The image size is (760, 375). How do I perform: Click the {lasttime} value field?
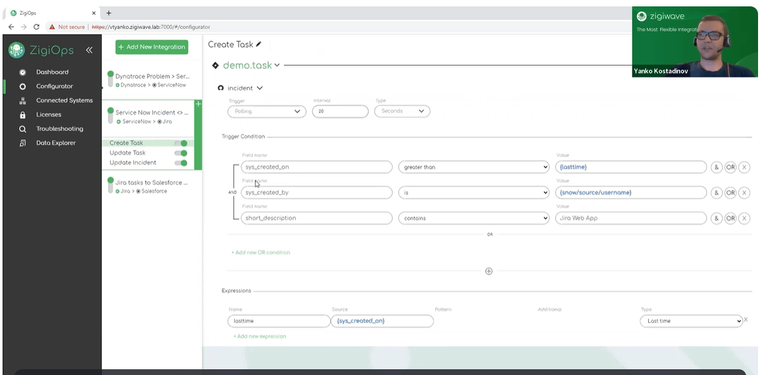click(x=631, y=167)
